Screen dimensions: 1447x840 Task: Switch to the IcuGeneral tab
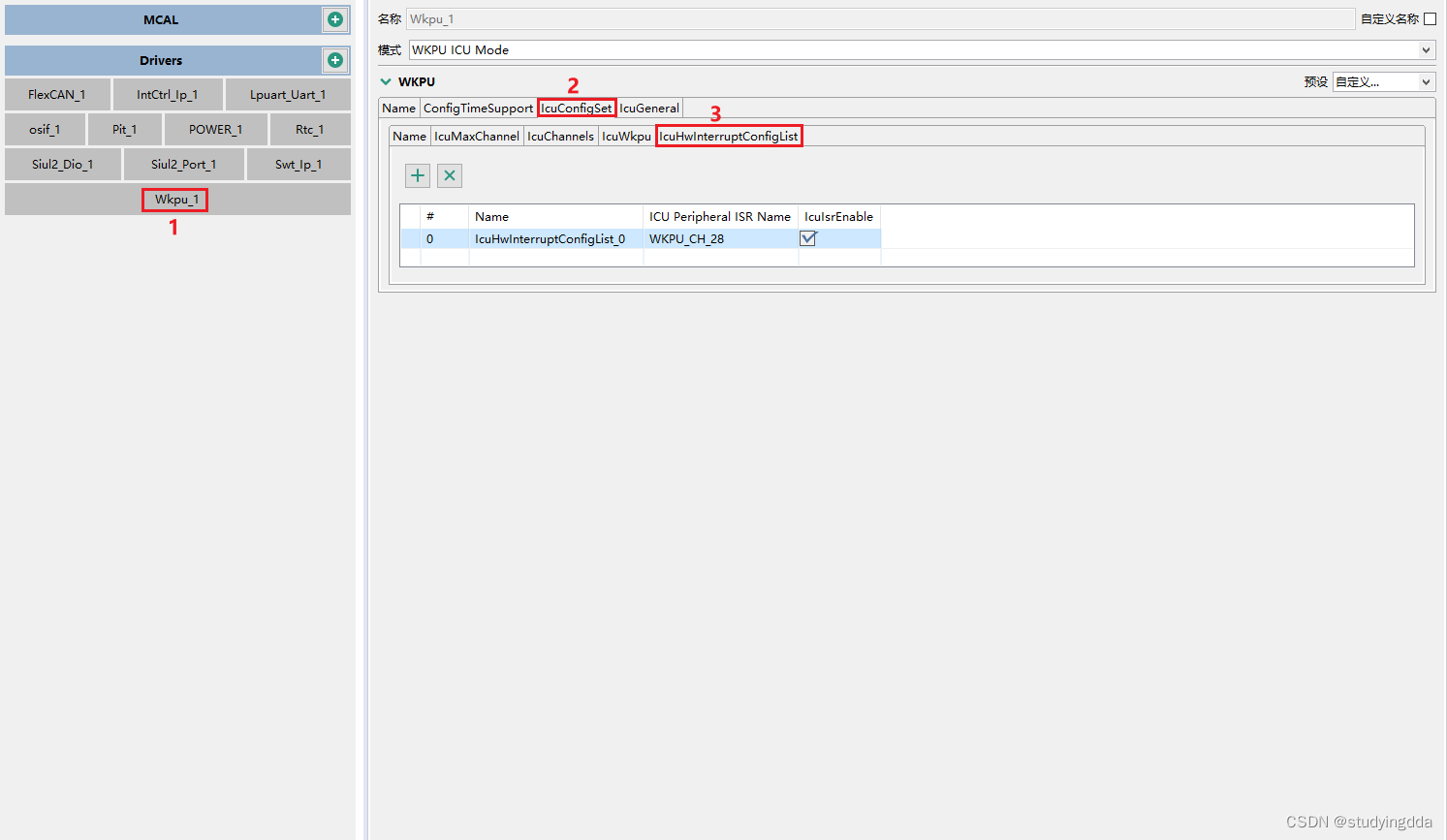(x=649, y=108)
